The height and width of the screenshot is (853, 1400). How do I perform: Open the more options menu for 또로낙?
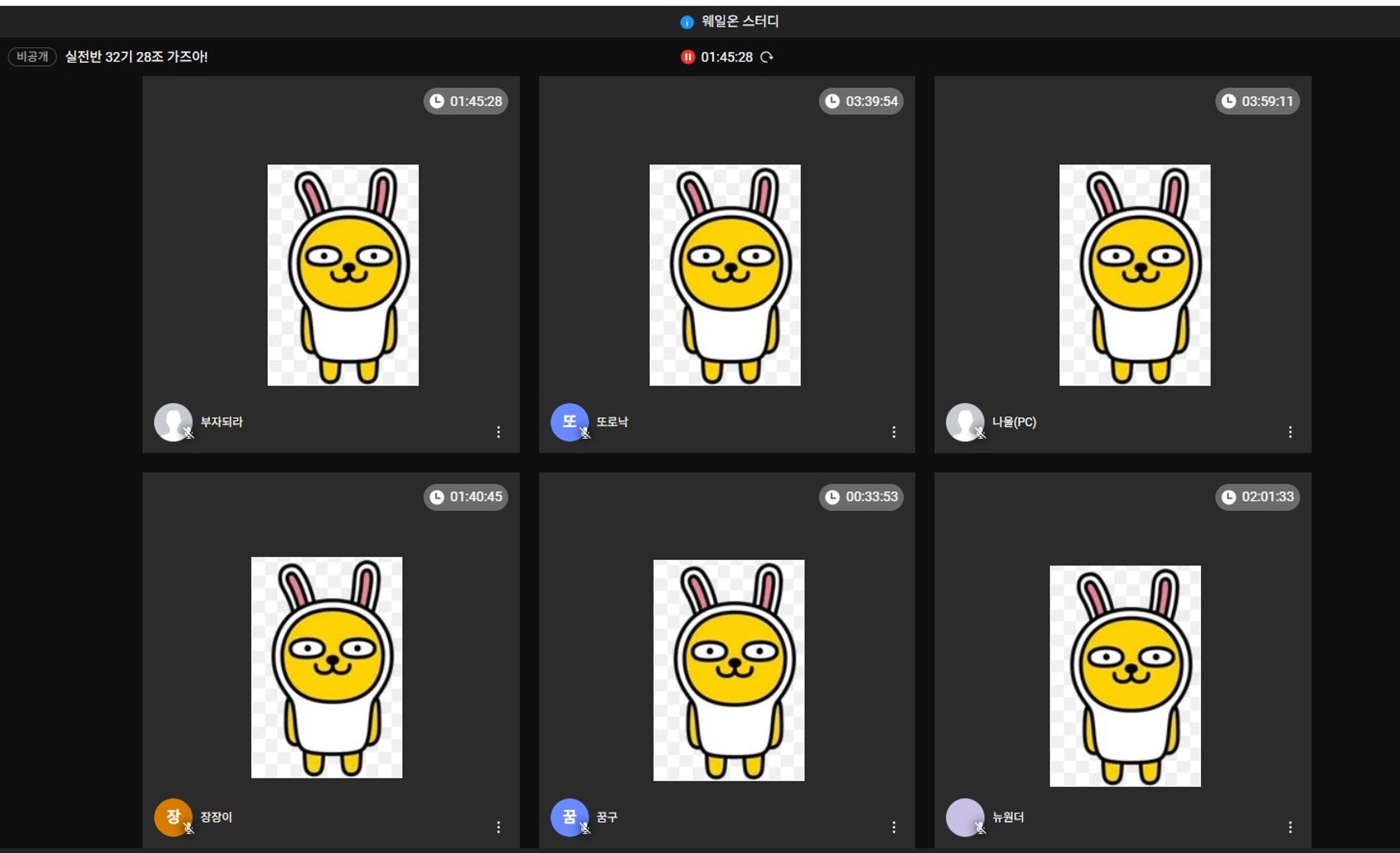[894, 432]
